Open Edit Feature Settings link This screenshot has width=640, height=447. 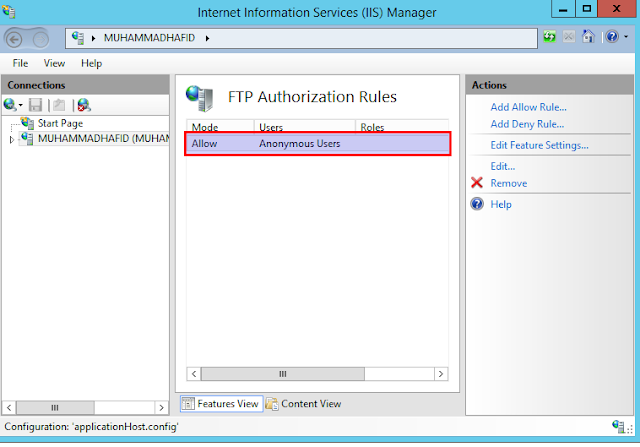540,145
